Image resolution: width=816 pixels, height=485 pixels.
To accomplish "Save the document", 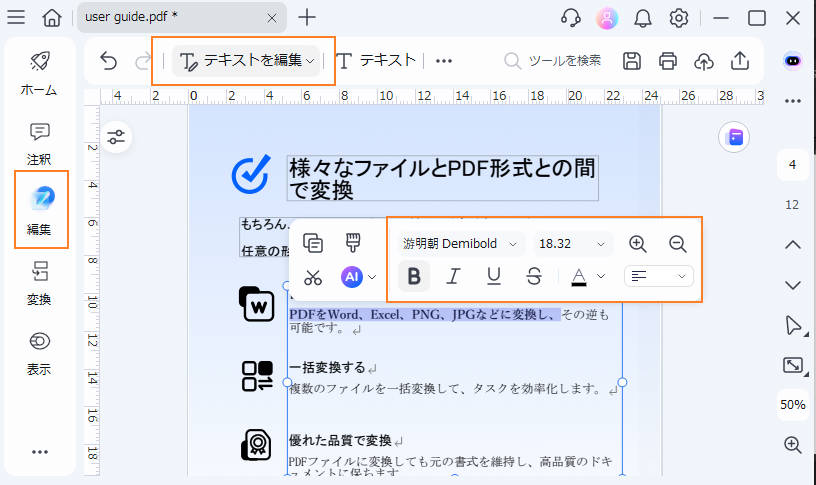I will click(632, 61).
